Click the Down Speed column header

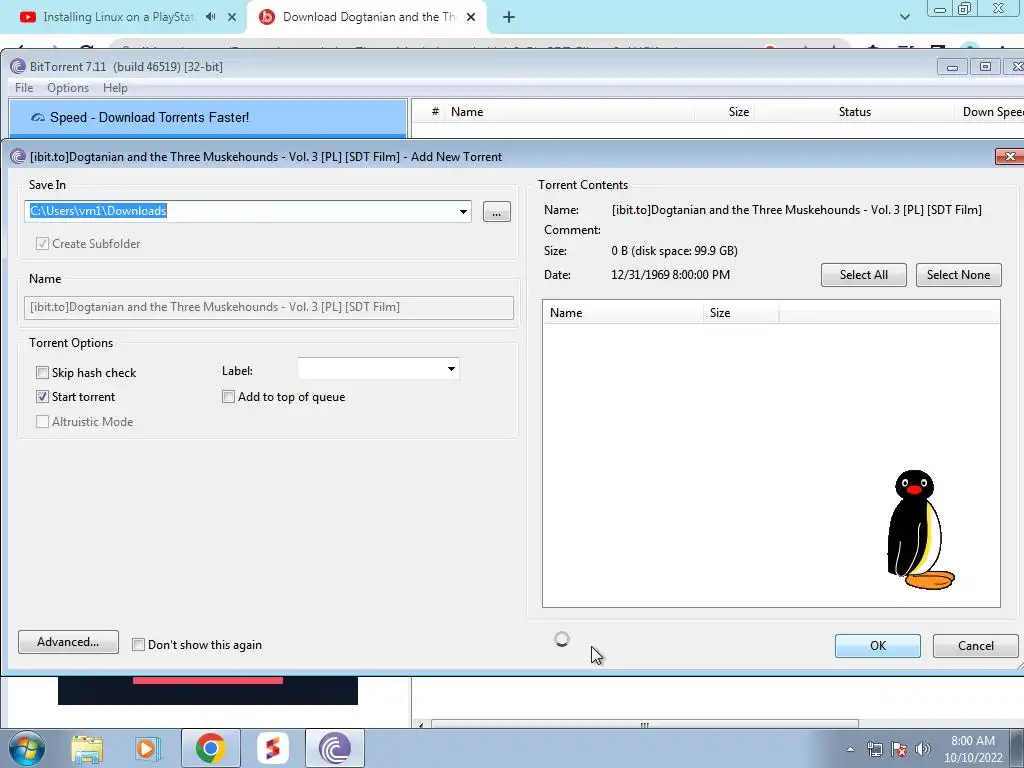[991, 112]
